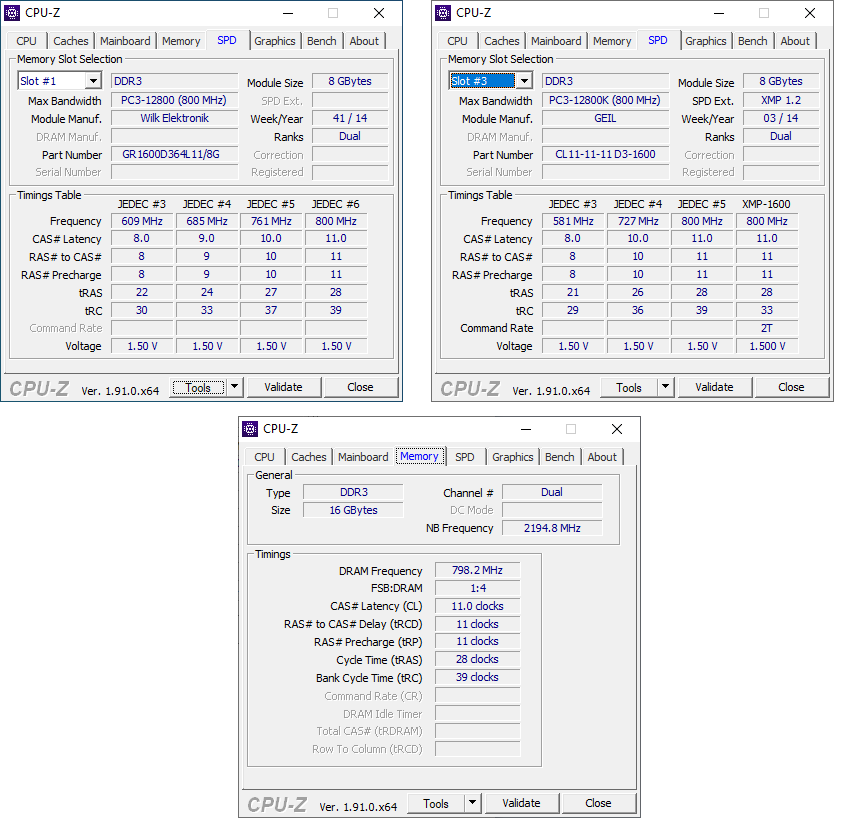Click FSB:DRAM value 1:4
Screen dimensions: 849x824
[478, 588]
